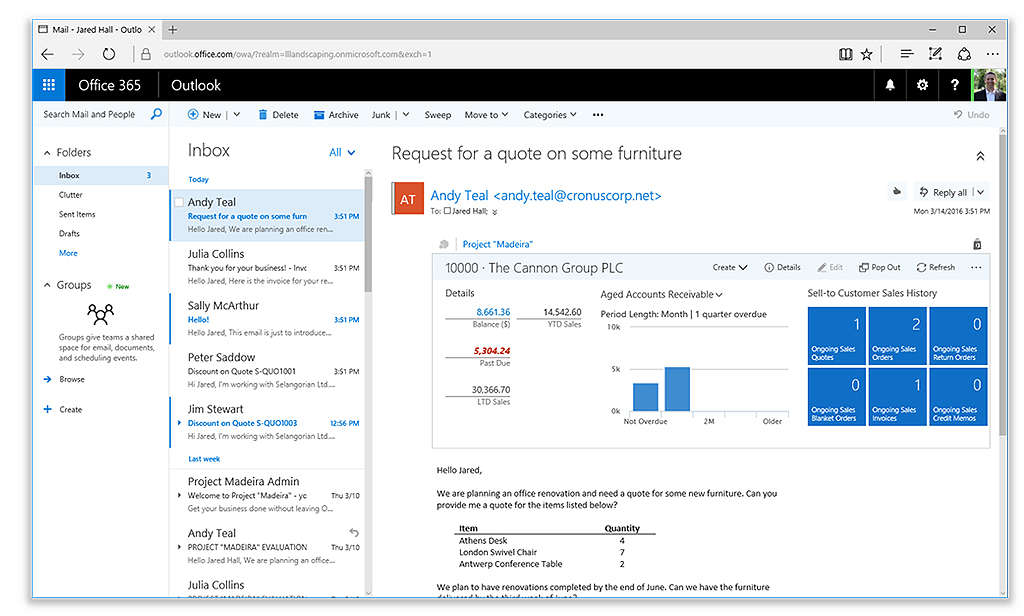The height and width of the screenshot is (616, 1024).
Task: Select checkbox for Andy Teal quote email
Action: tap(179, 203)
